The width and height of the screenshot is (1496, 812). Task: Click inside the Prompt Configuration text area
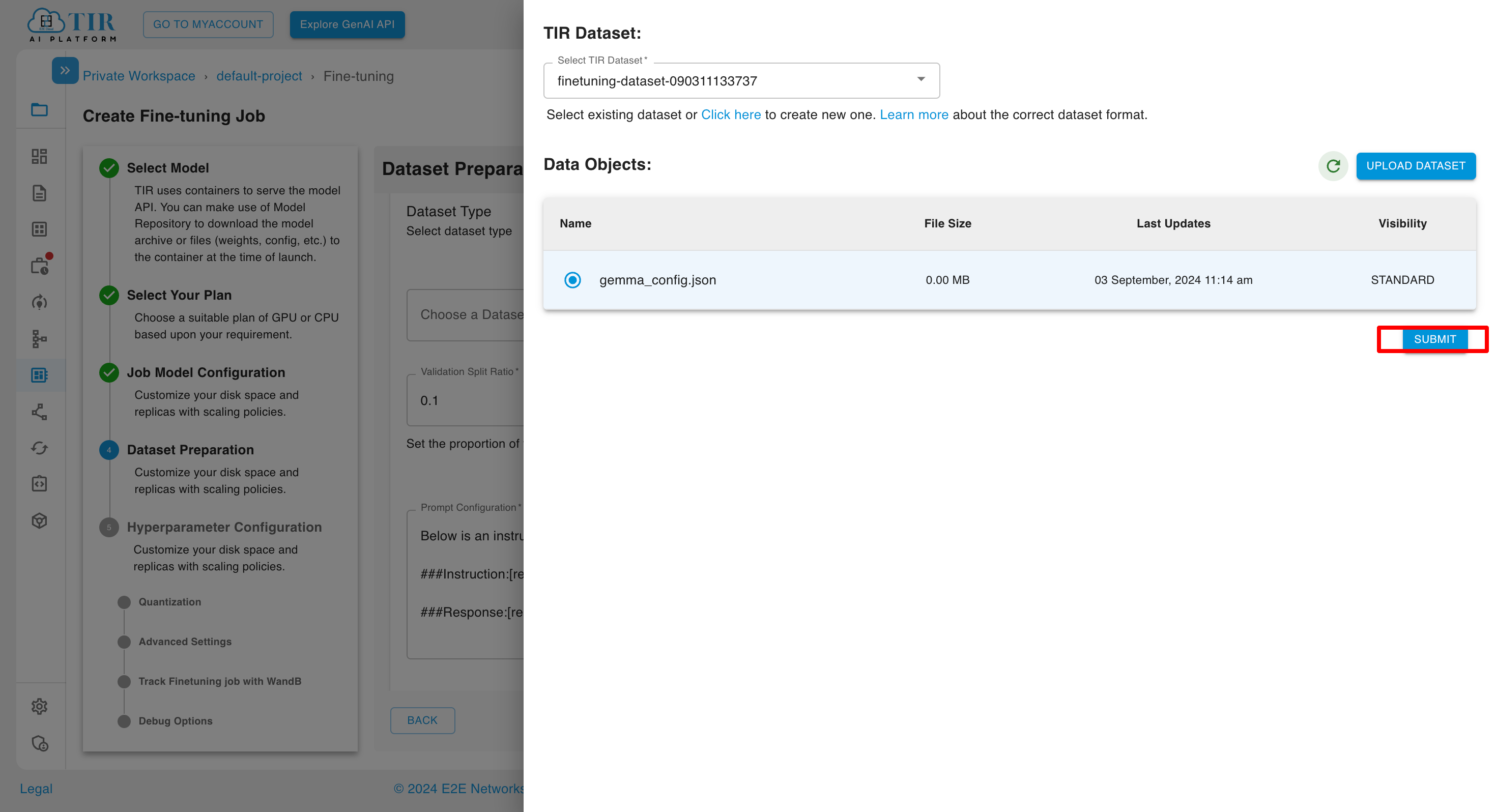coord(465,584)
